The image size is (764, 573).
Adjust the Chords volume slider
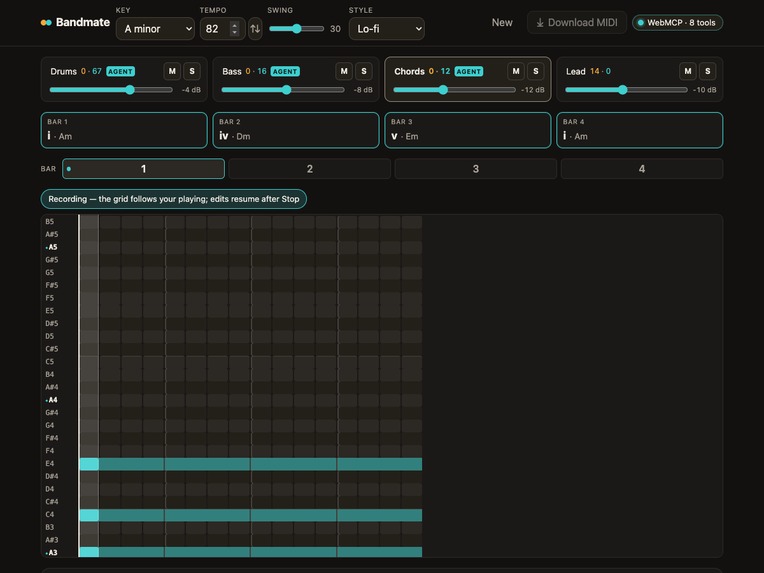click(455, 90)
